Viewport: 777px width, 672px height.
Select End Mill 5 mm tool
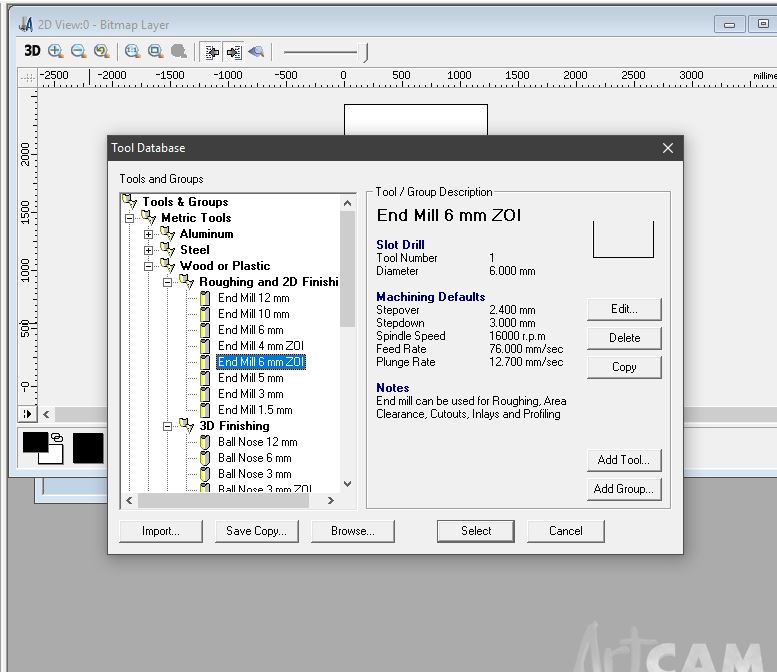pos(251,378)
